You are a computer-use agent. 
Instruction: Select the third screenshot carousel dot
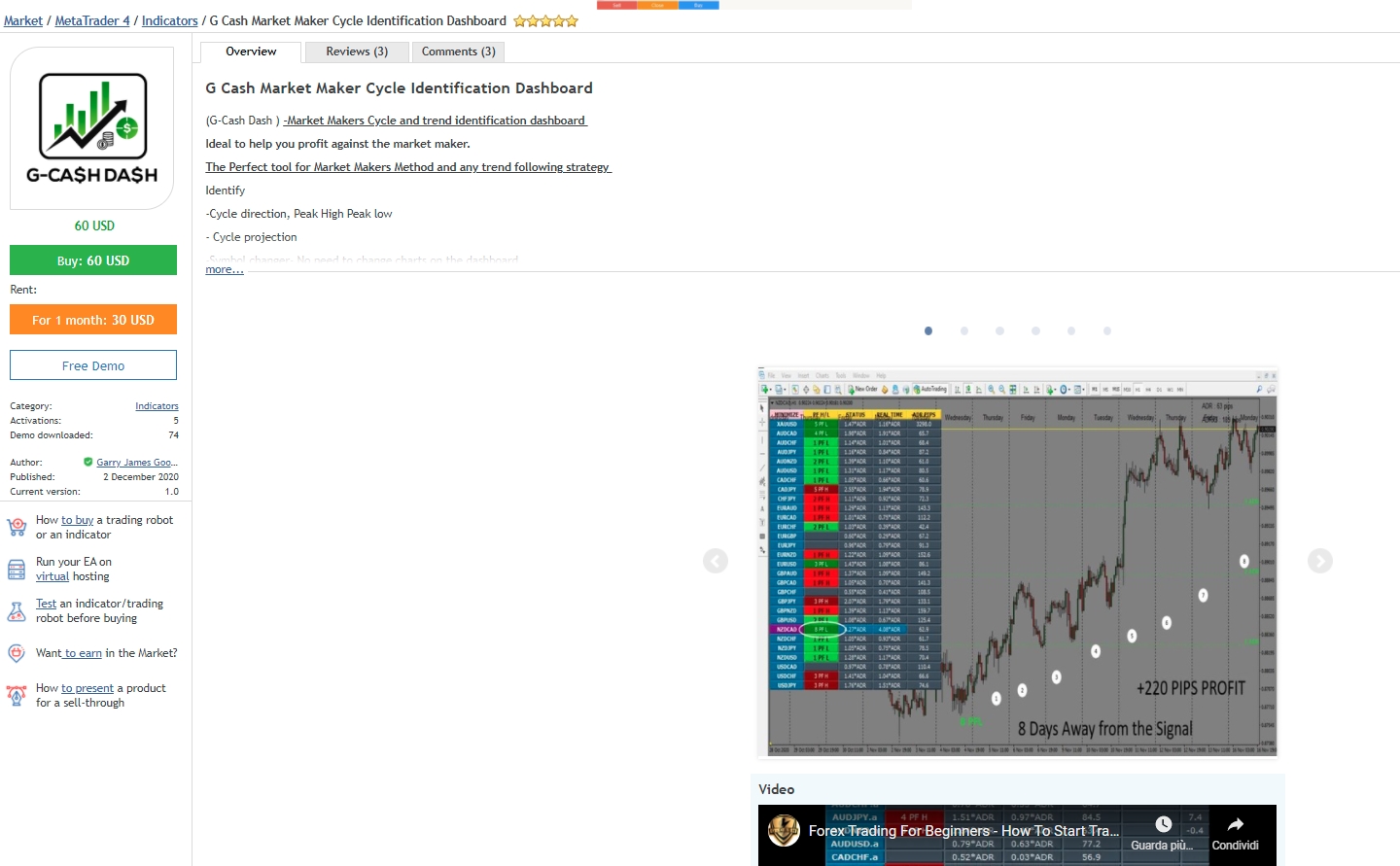point(999,331)
